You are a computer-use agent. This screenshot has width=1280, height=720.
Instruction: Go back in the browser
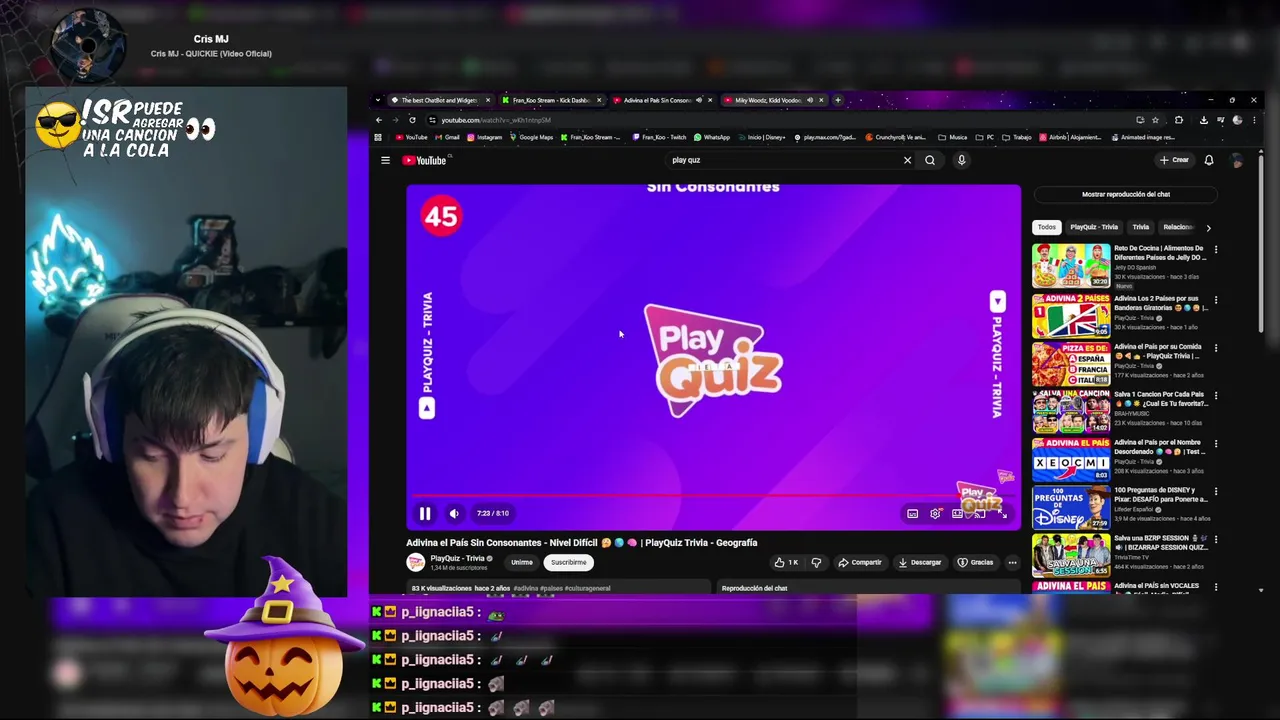click(x=379, y=120)
